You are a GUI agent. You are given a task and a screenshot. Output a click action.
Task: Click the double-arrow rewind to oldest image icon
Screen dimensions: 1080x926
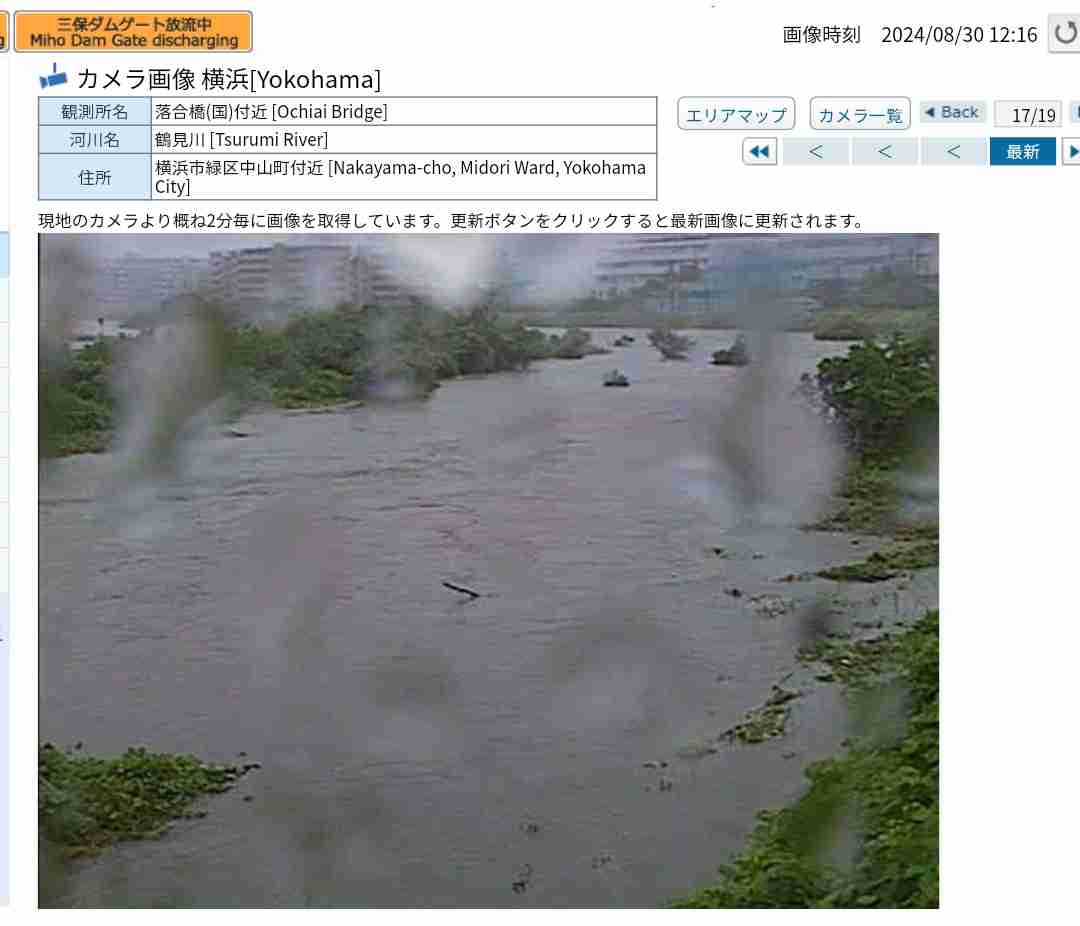tap(760, 152)
